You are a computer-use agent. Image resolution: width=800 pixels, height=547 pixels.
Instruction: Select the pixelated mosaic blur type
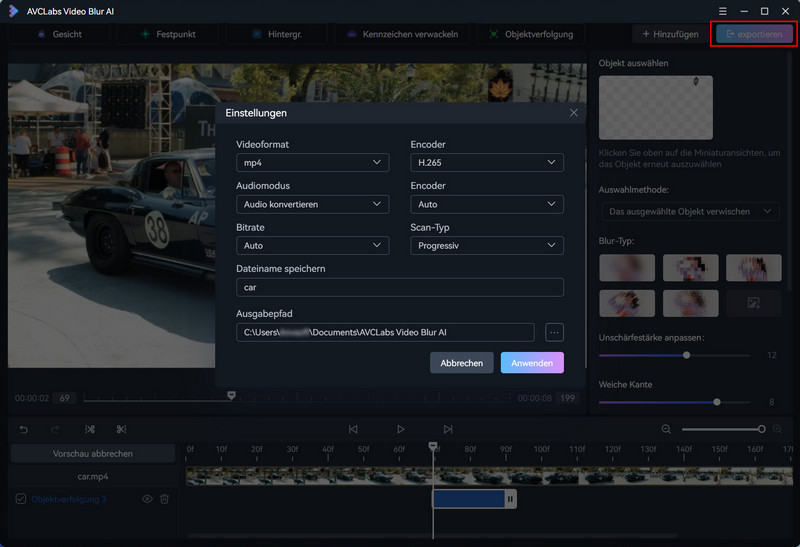[690, 267]
